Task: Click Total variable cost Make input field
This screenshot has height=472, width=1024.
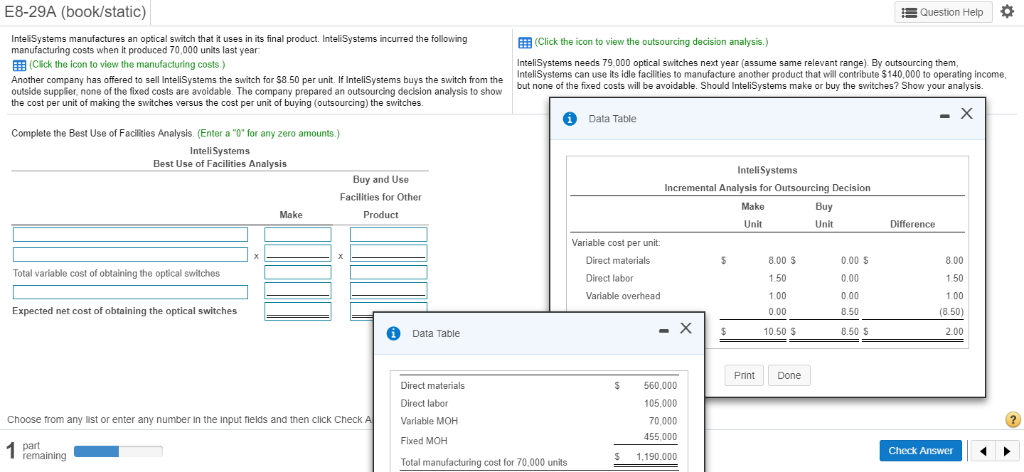Action: [x=298, y=272]
